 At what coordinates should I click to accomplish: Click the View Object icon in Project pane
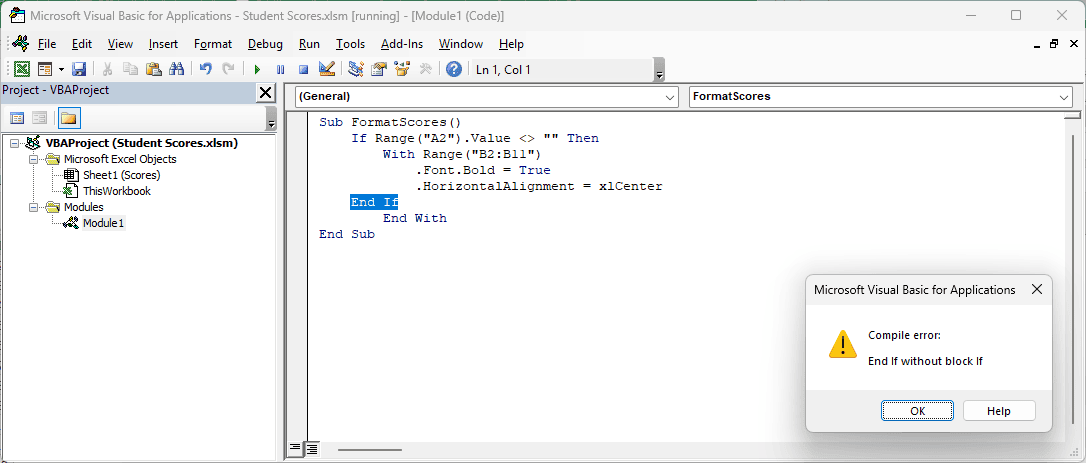[39, 118]
